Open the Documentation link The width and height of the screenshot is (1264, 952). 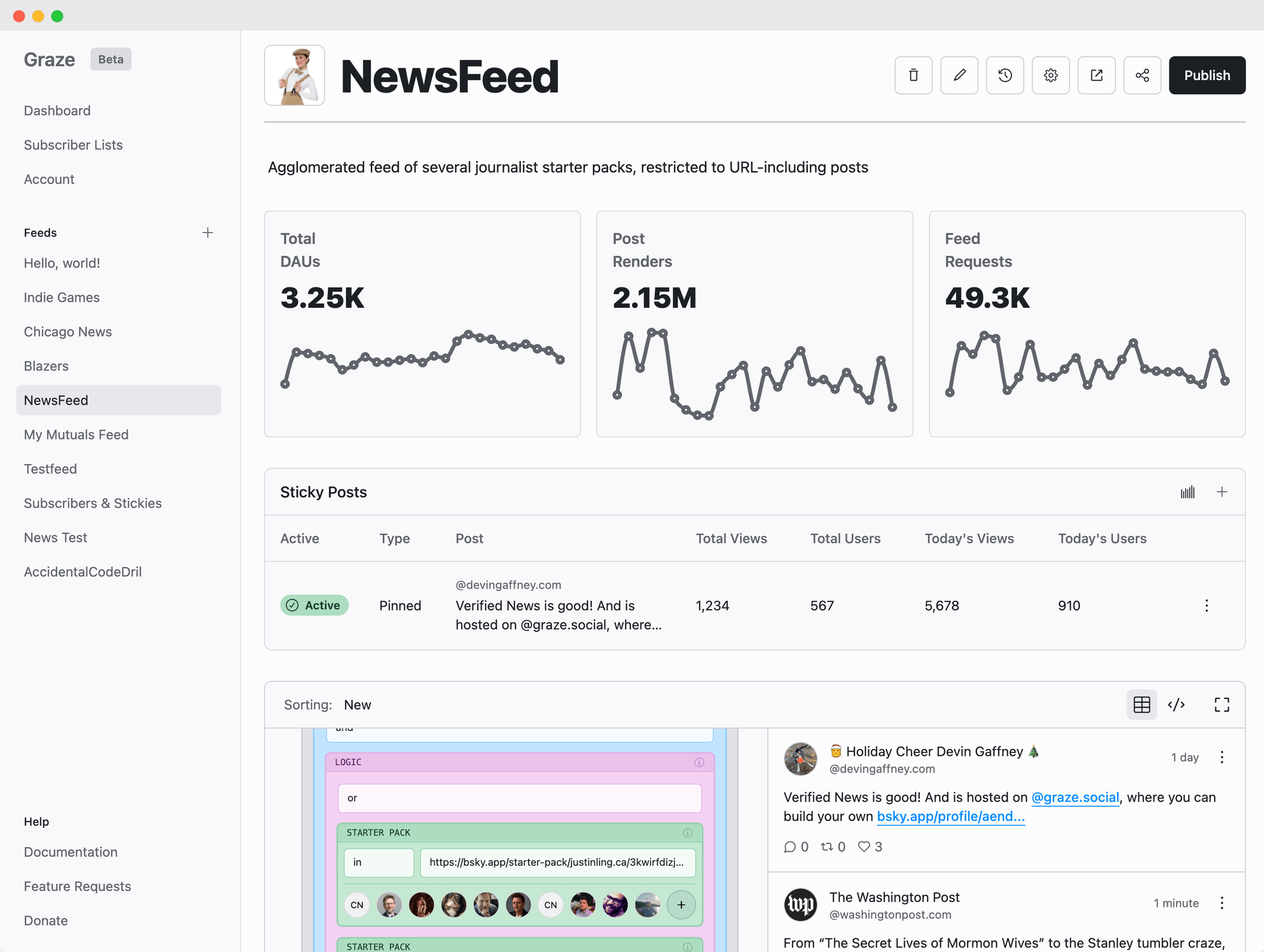pyautogui.click(x=71, y=852)
